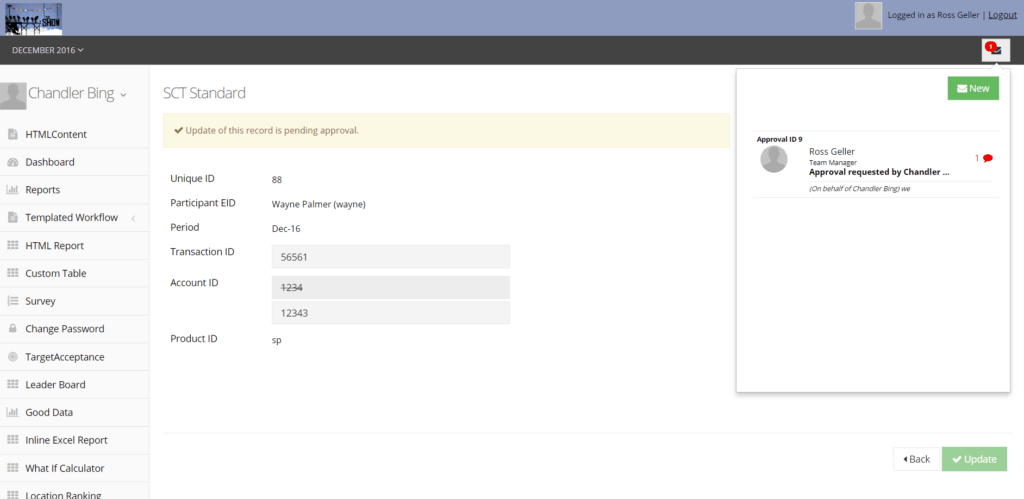Click the struck-through Account ID 1234 field
This screenshot has width=1024, height=499.
[x=391, y=287]
